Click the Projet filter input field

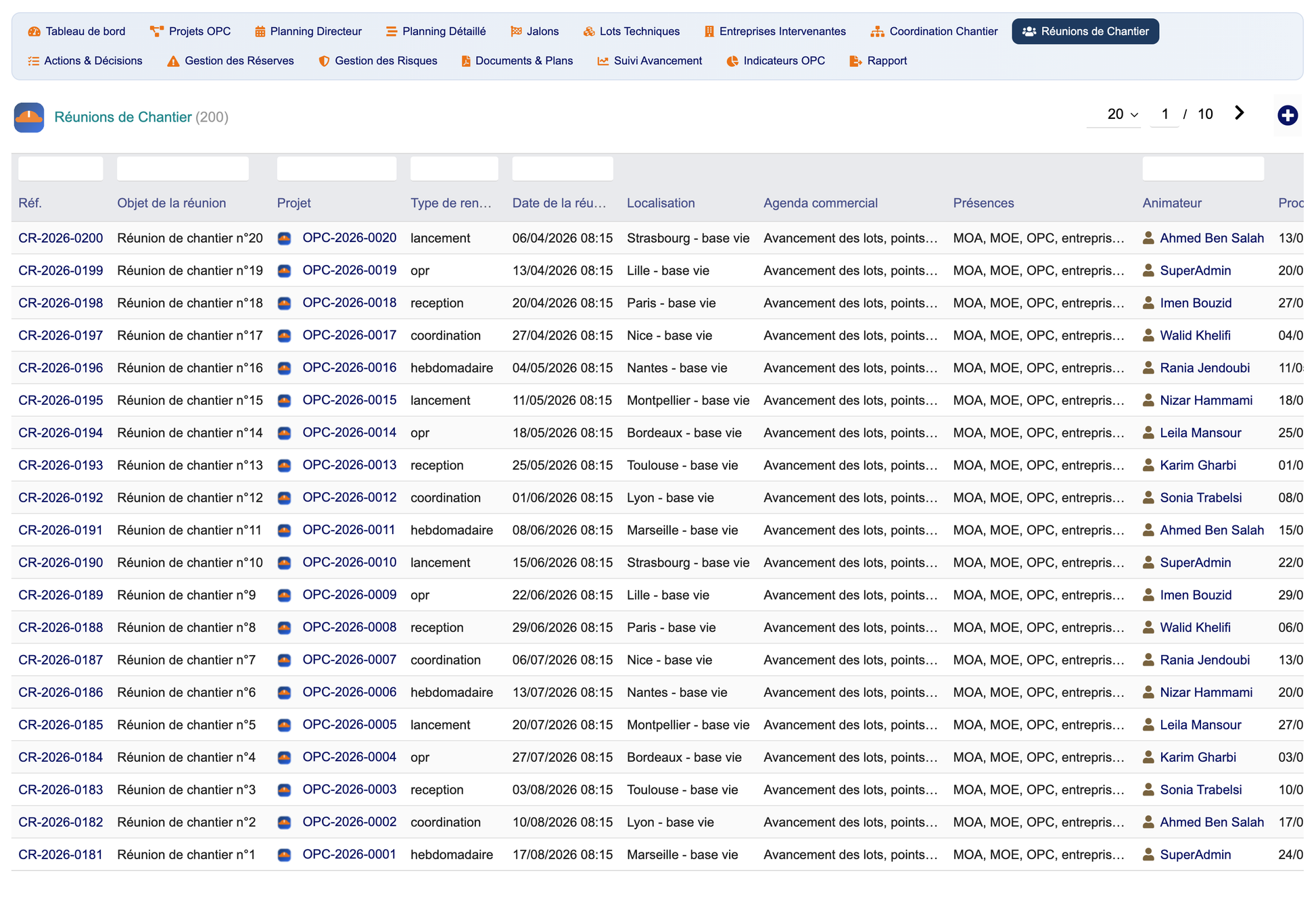click(x=337, y=168)
